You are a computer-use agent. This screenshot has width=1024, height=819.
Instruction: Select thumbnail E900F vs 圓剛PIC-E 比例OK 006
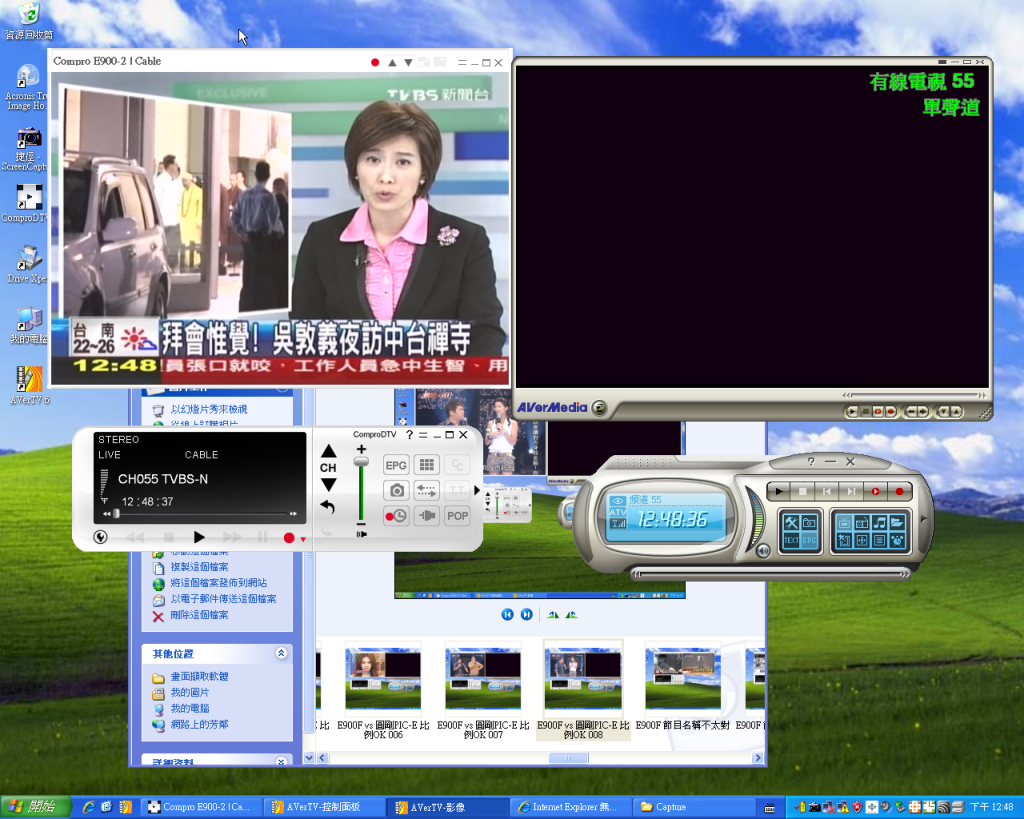click(383, 690)
